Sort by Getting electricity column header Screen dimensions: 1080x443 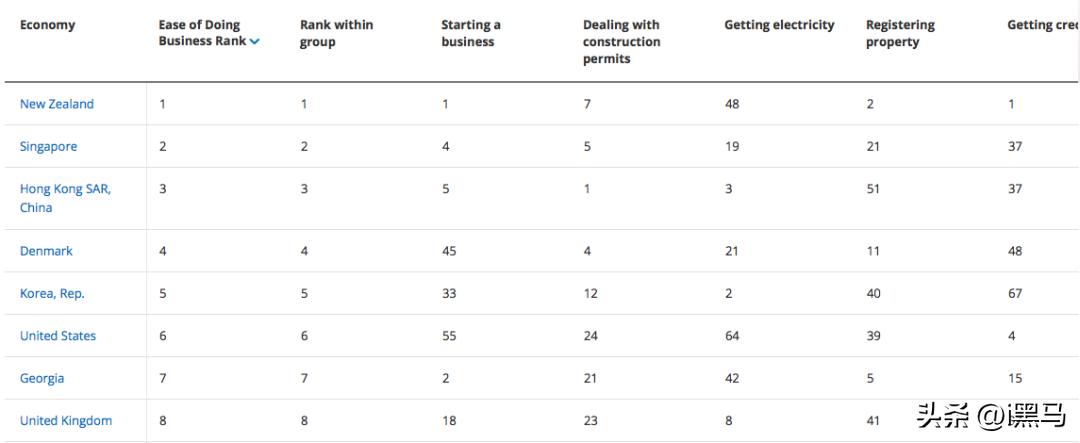click(x=779, y=25)
